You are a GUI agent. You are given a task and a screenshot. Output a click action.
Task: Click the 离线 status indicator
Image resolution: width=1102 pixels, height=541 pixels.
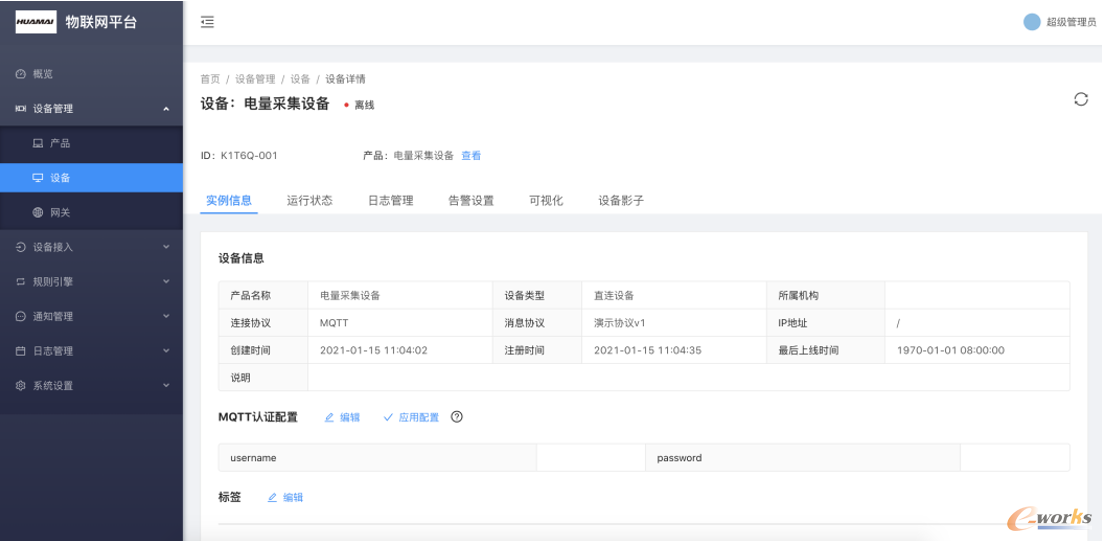point(359,105)
